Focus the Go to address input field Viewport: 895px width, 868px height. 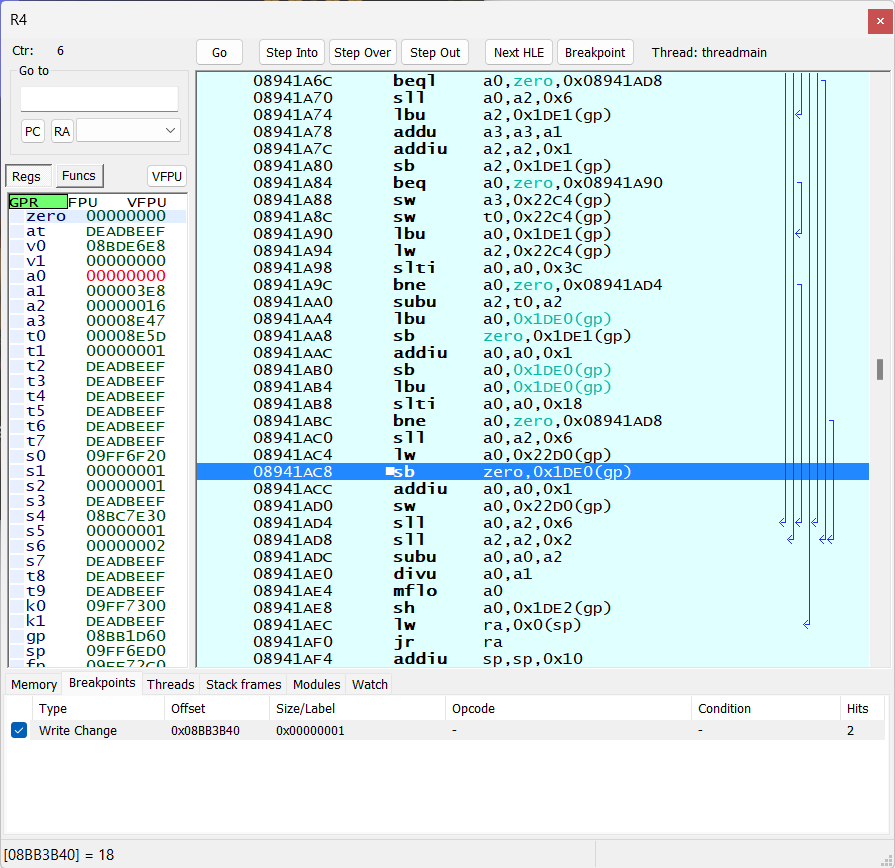pos(99,99)
